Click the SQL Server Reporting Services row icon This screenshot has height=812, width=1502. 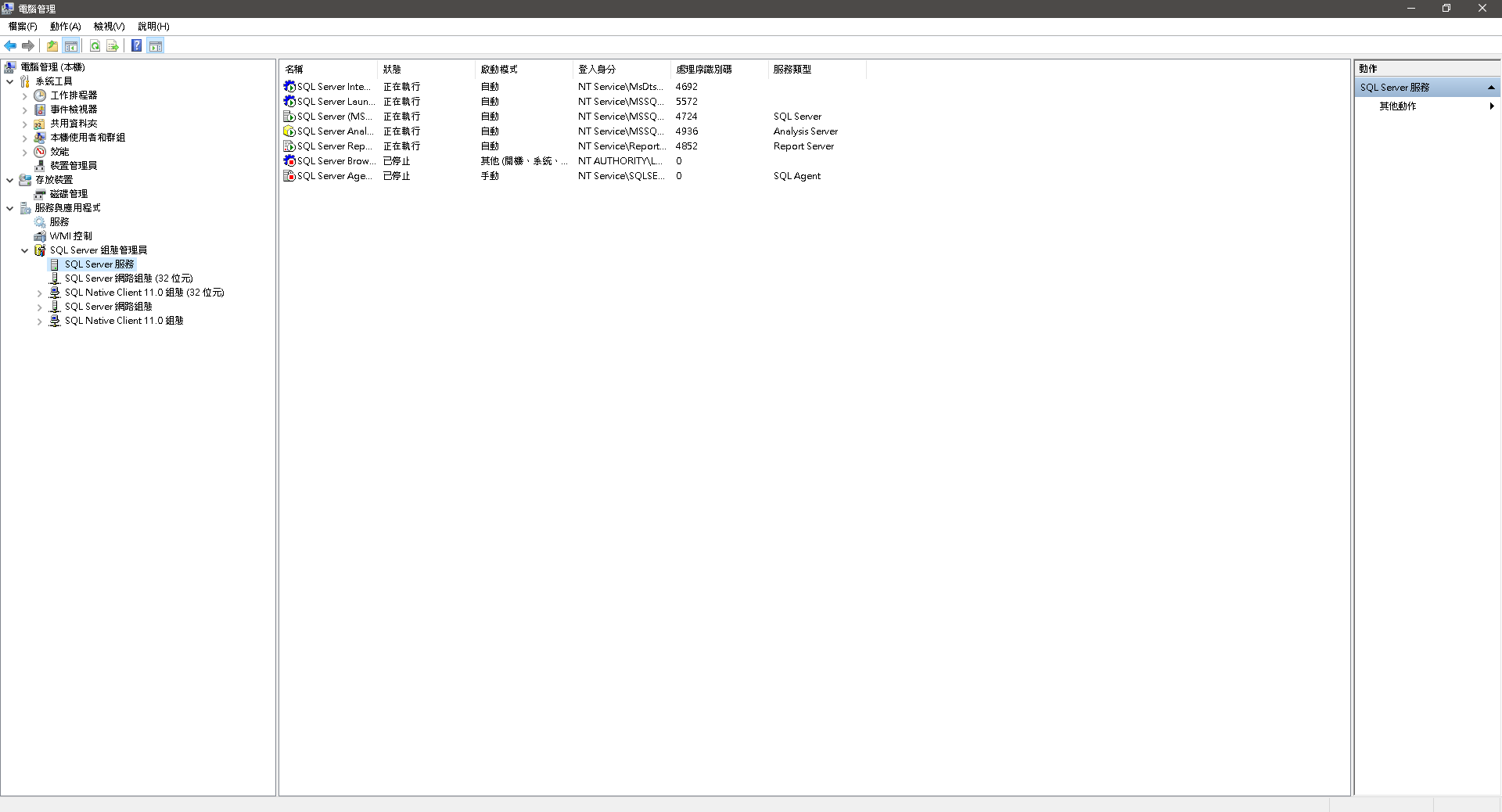click(289, 146)
